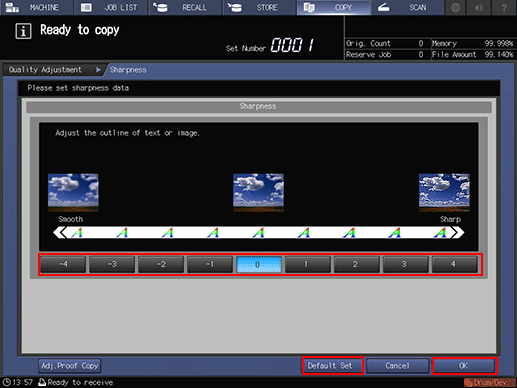
Task: Set sharpness to -2
Action: (x=161, y=264)
